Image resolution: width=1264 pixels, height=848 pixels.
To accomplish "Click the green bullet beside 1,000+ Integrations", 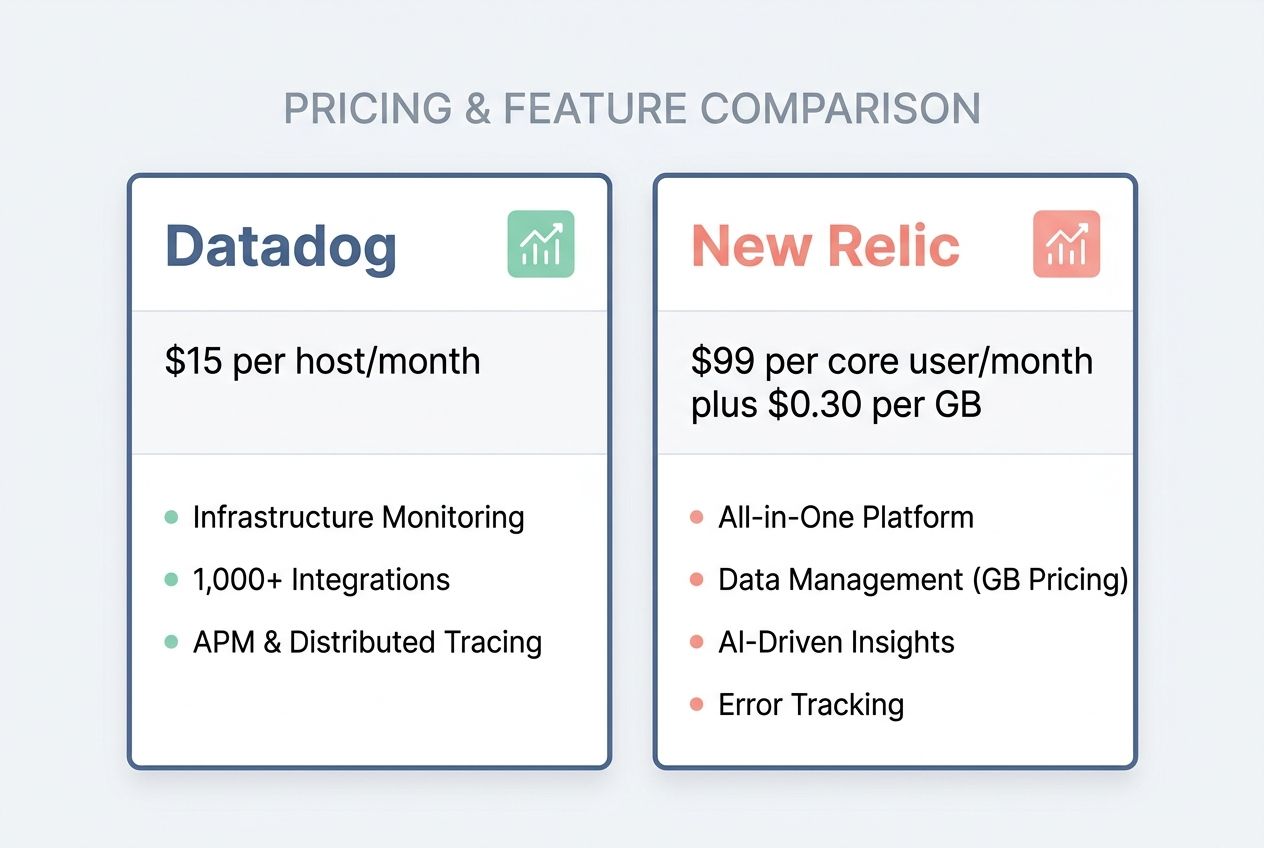I will pos(171,580).
